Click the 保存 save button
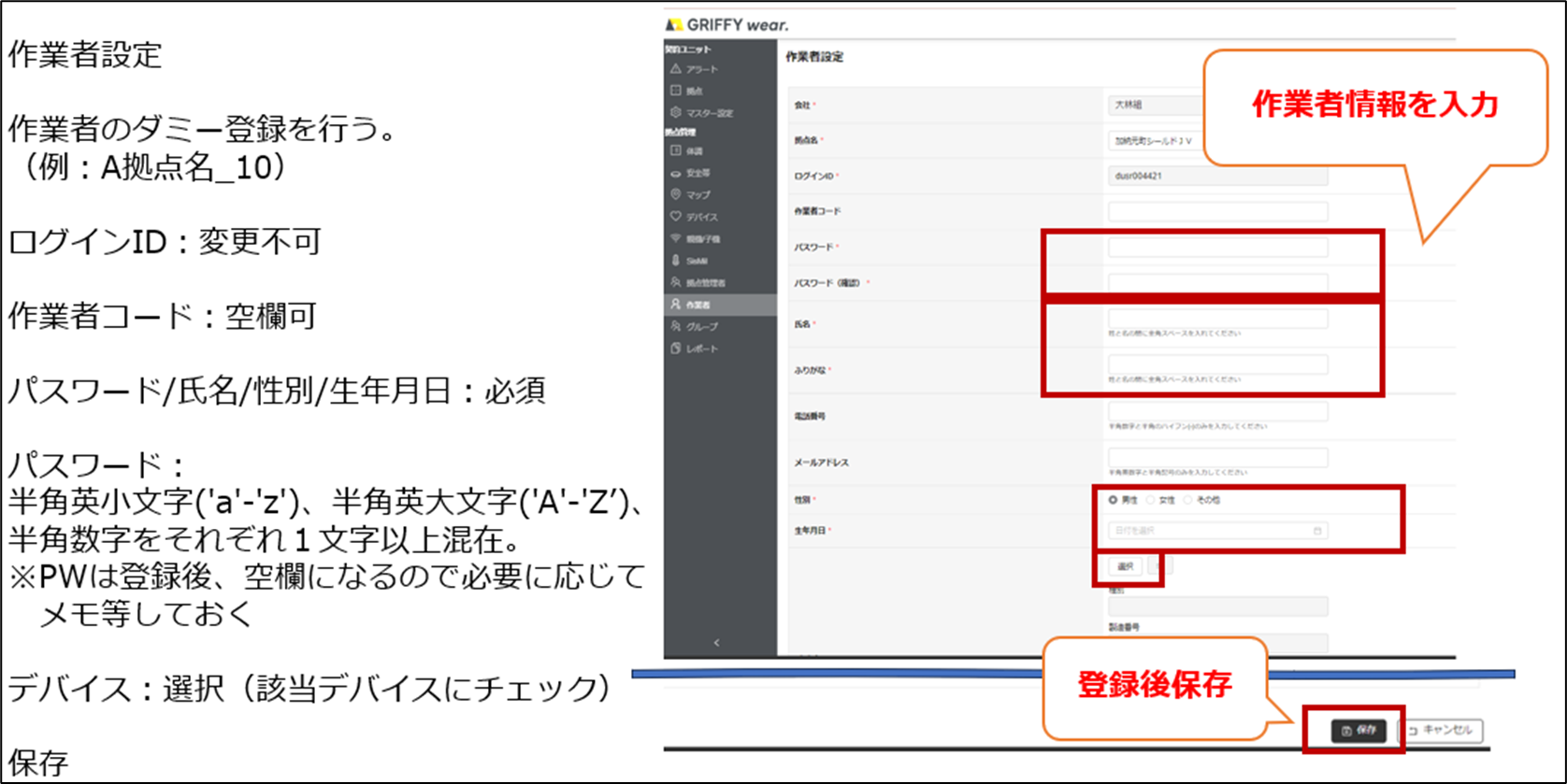This screenshot has width=1567, height=784. [1358, 731]
